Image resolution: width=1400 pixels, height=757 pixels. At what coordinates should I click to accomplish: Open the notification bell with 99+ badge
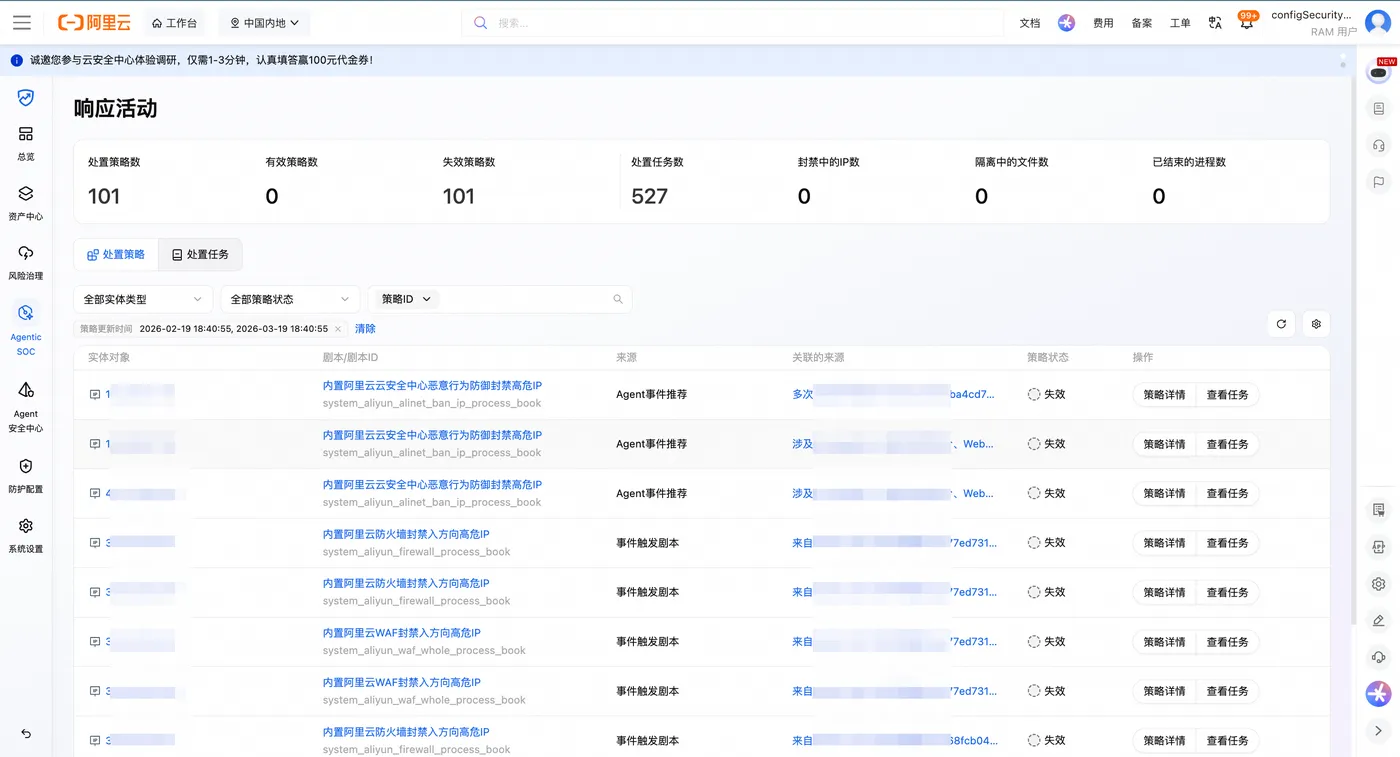1246,22
